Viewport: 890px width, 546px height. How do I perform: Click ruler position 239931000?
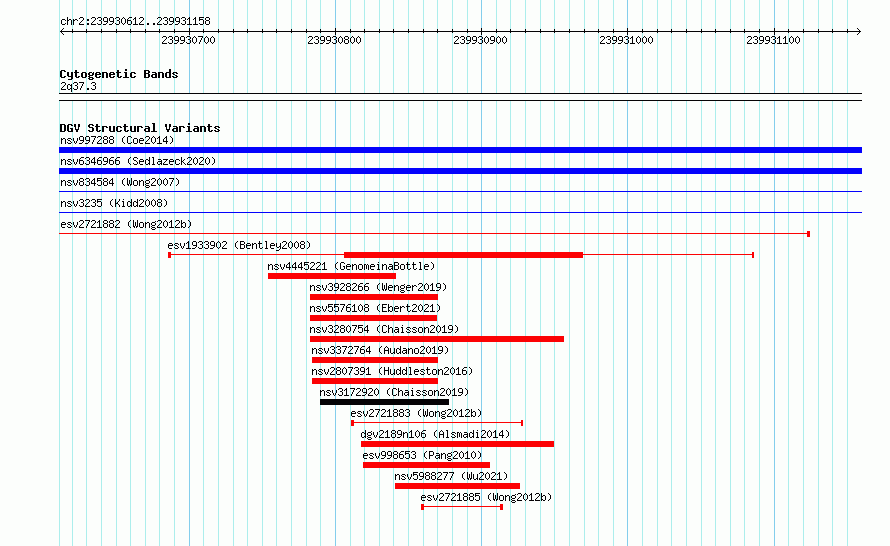tap(627, 40)
